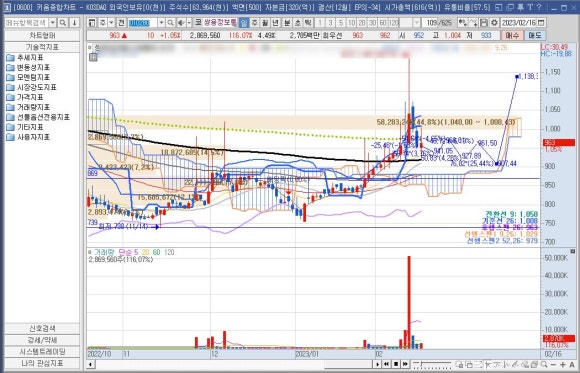The image size is (580, 373).
Task: Click the menu search magnifier in left panel
Action: pos(63,23)
